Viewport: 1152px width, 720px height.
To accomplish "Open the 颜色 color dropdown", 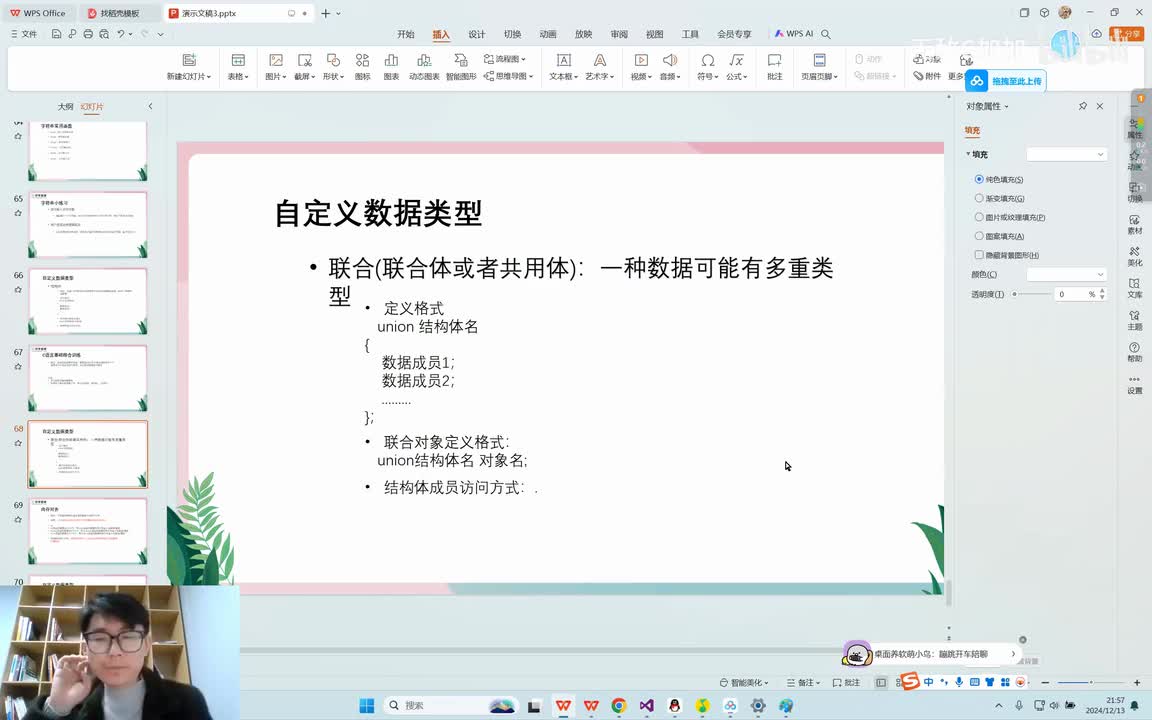I will pos(1066,274).
